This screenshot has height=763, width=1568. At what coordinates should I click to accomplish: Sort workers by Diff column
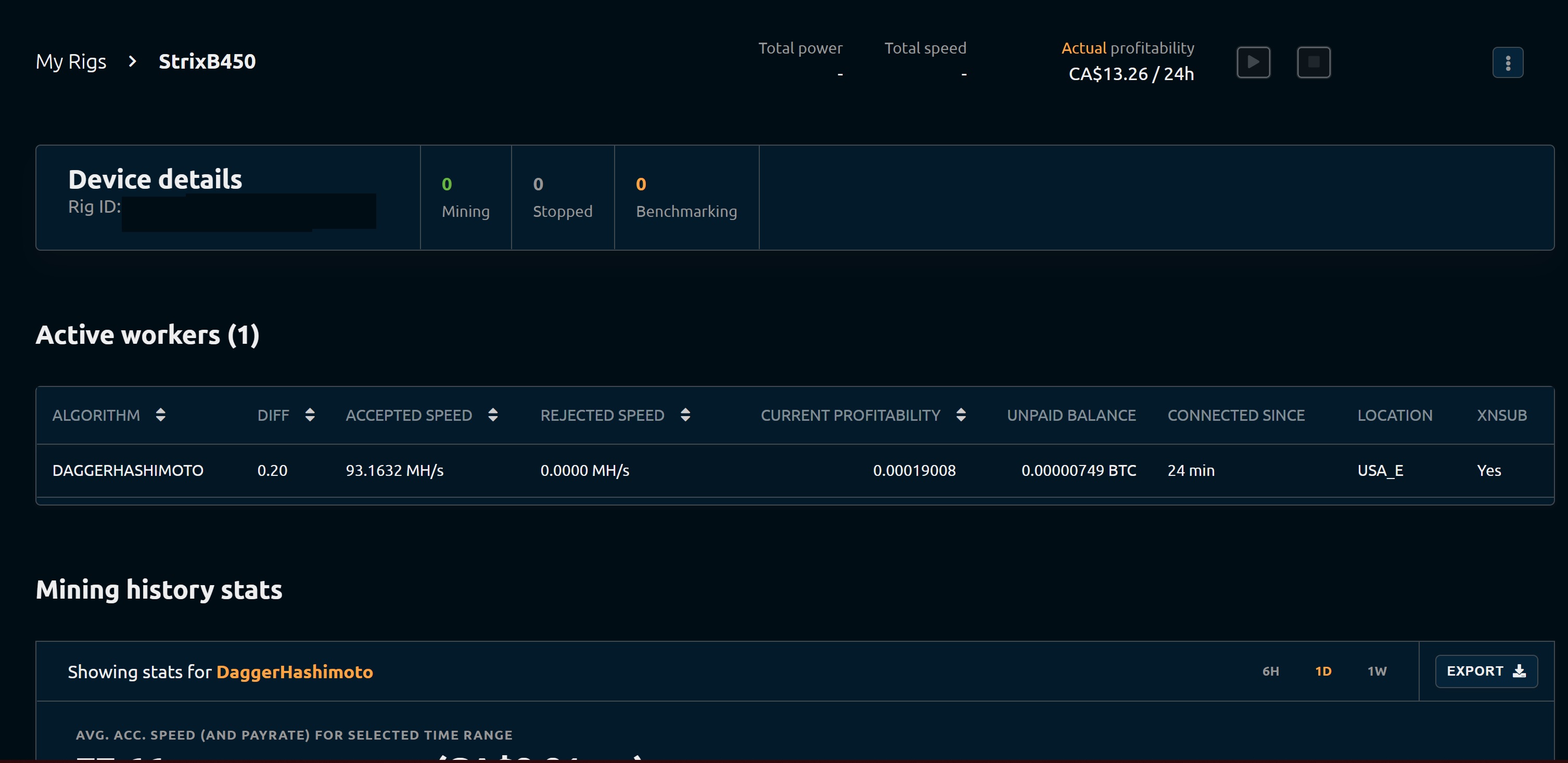pyautogui.click(x=310, y=415)
